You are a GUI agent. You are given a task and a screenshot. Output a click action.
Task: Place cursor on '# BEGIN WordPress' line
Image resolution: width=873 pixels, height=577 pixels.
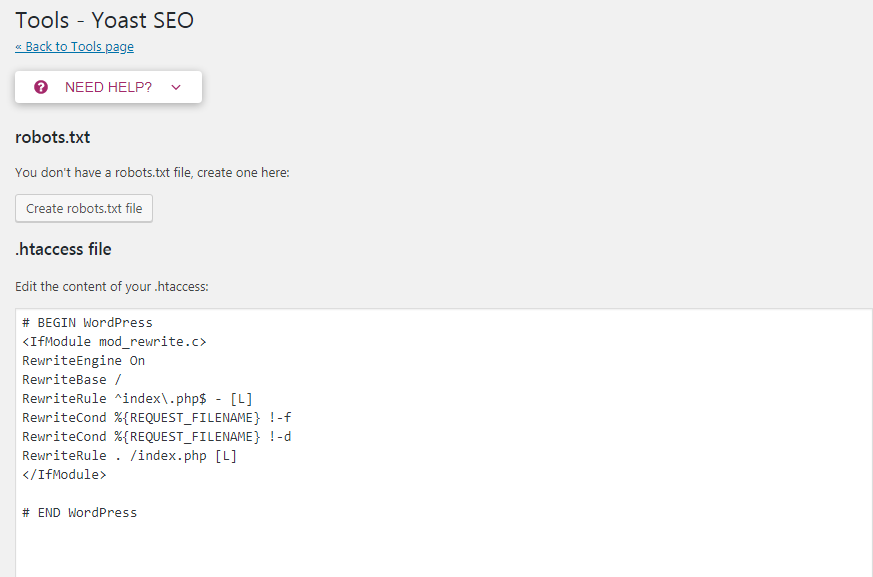87,323
